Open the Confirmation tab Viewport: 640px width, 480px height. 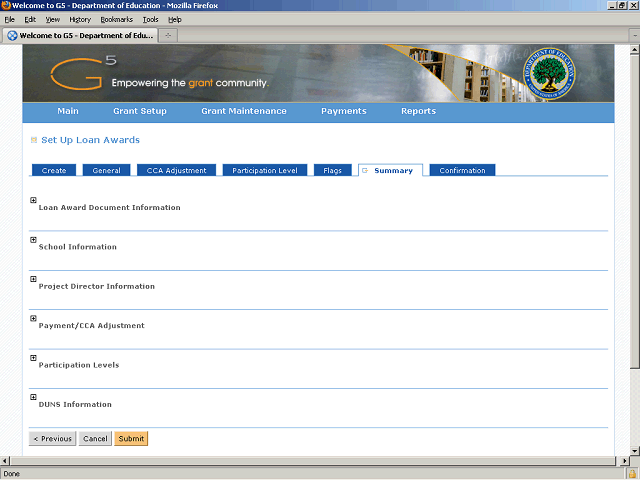462,170
